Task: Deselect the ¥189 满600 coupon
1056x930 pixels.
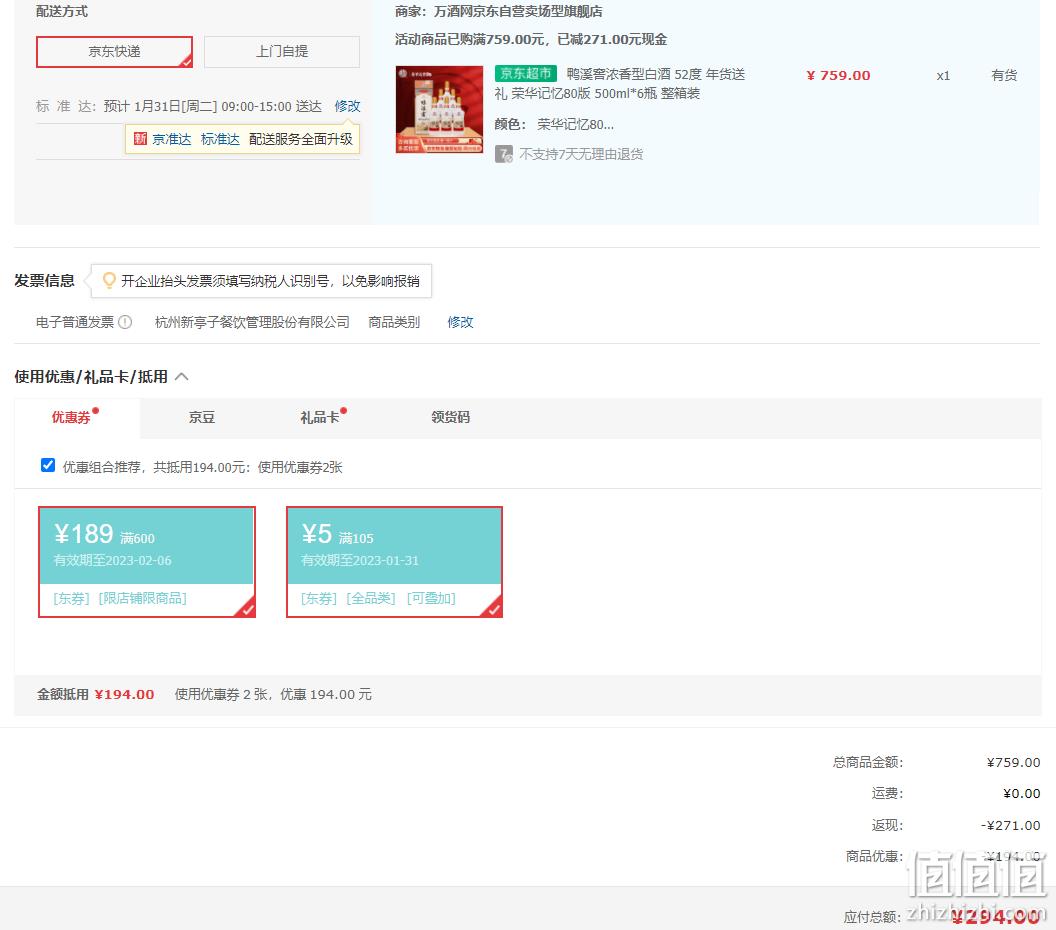Action: point(147,562)
